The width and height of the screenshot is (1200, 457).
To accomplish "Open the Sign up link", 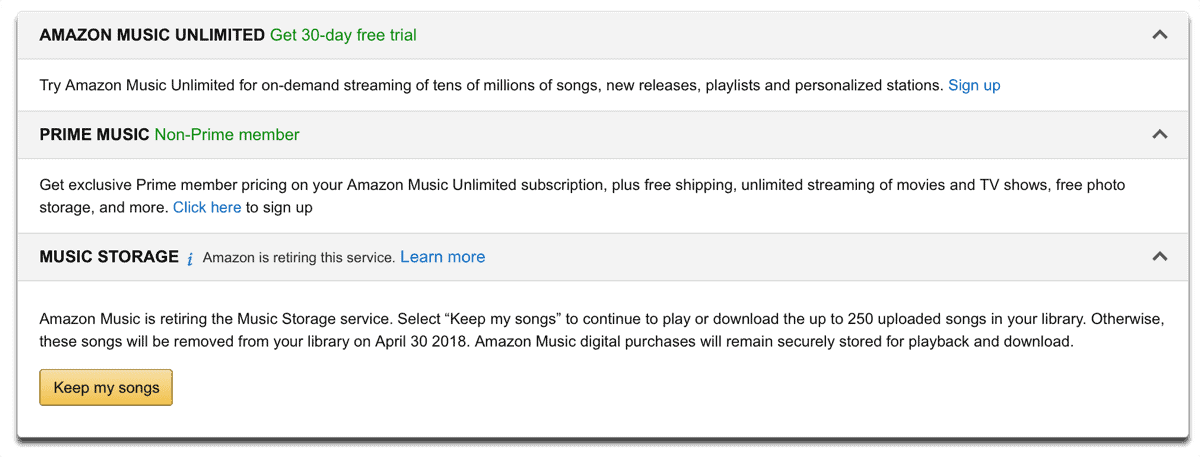I will (x=974, y=85).
